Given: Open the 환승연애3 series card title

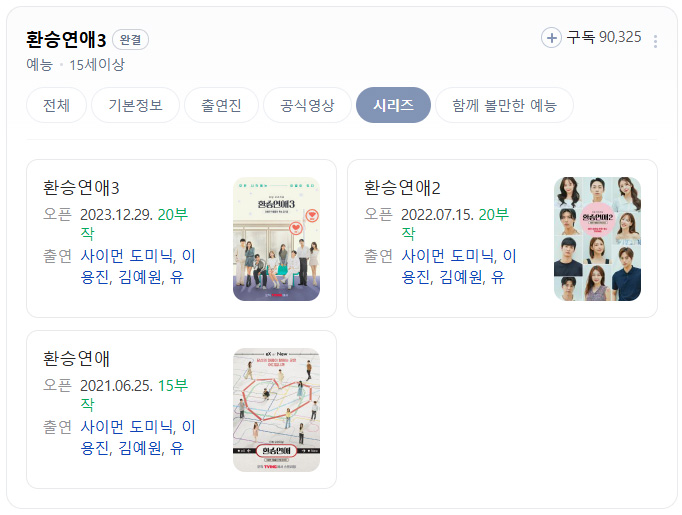Looking at the screenshot, I should 81,188.
